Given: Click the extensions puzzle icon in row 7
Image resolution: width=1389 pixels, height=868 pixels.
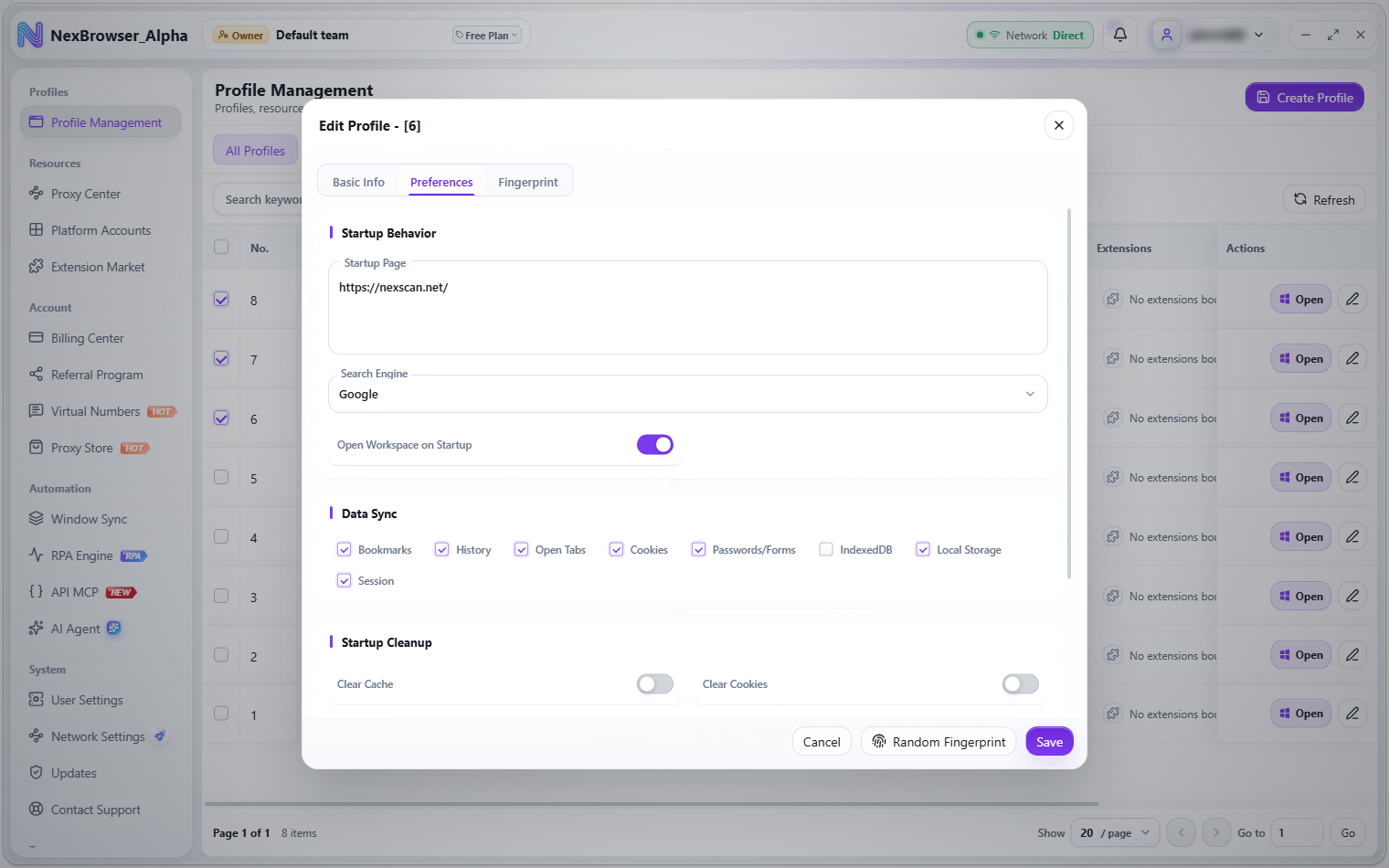Looking at the screenshot, I should pos(1113,358).
